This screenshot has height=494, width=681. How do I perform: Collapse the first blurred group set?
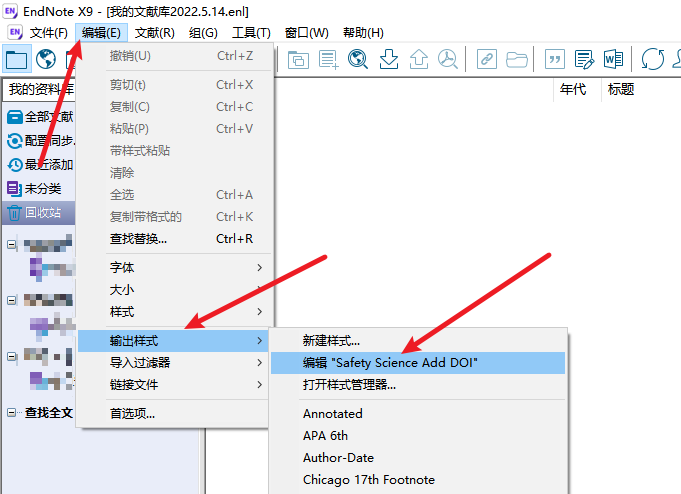[x=12, y=245]
